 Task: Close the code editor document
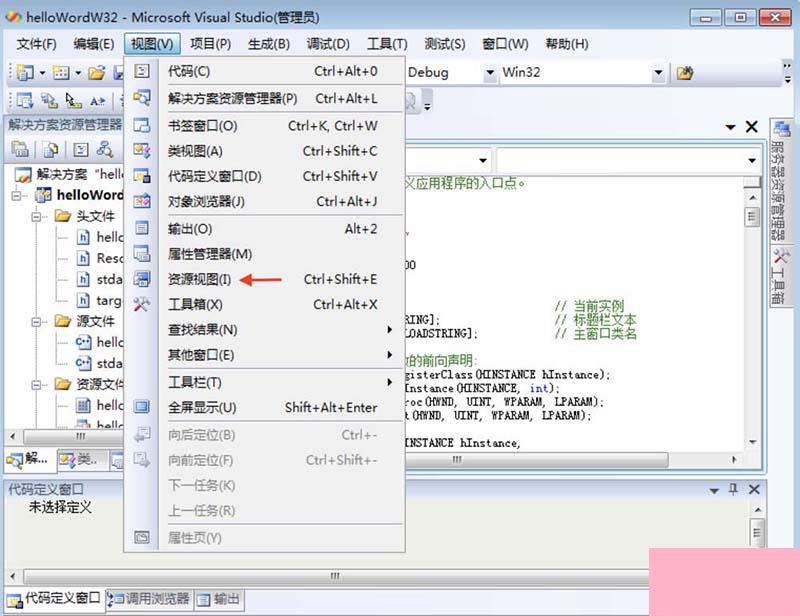pyautogui.click(x=751, y=127)
